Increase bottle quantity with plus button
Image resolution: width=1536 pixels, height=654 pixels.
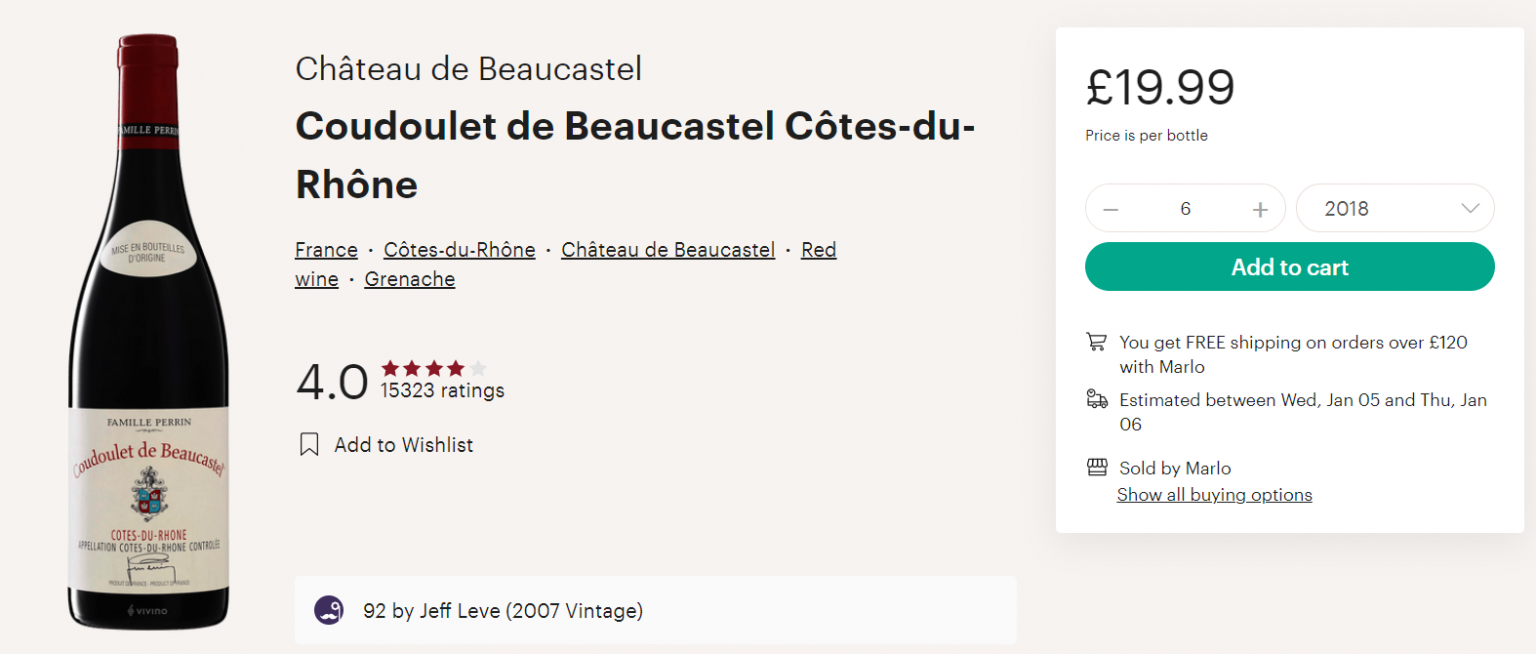1260,209
